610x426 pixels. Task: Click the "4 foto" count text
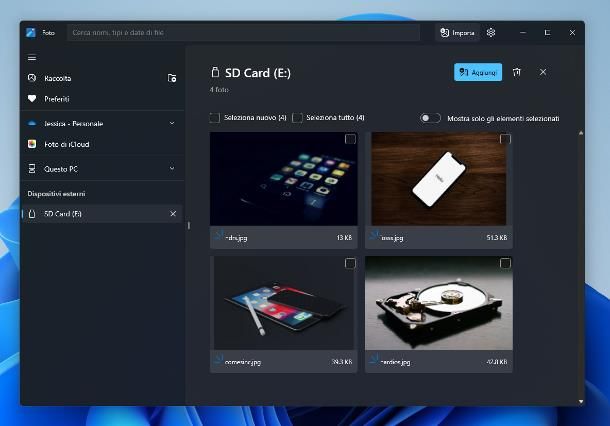coord(219,89)
